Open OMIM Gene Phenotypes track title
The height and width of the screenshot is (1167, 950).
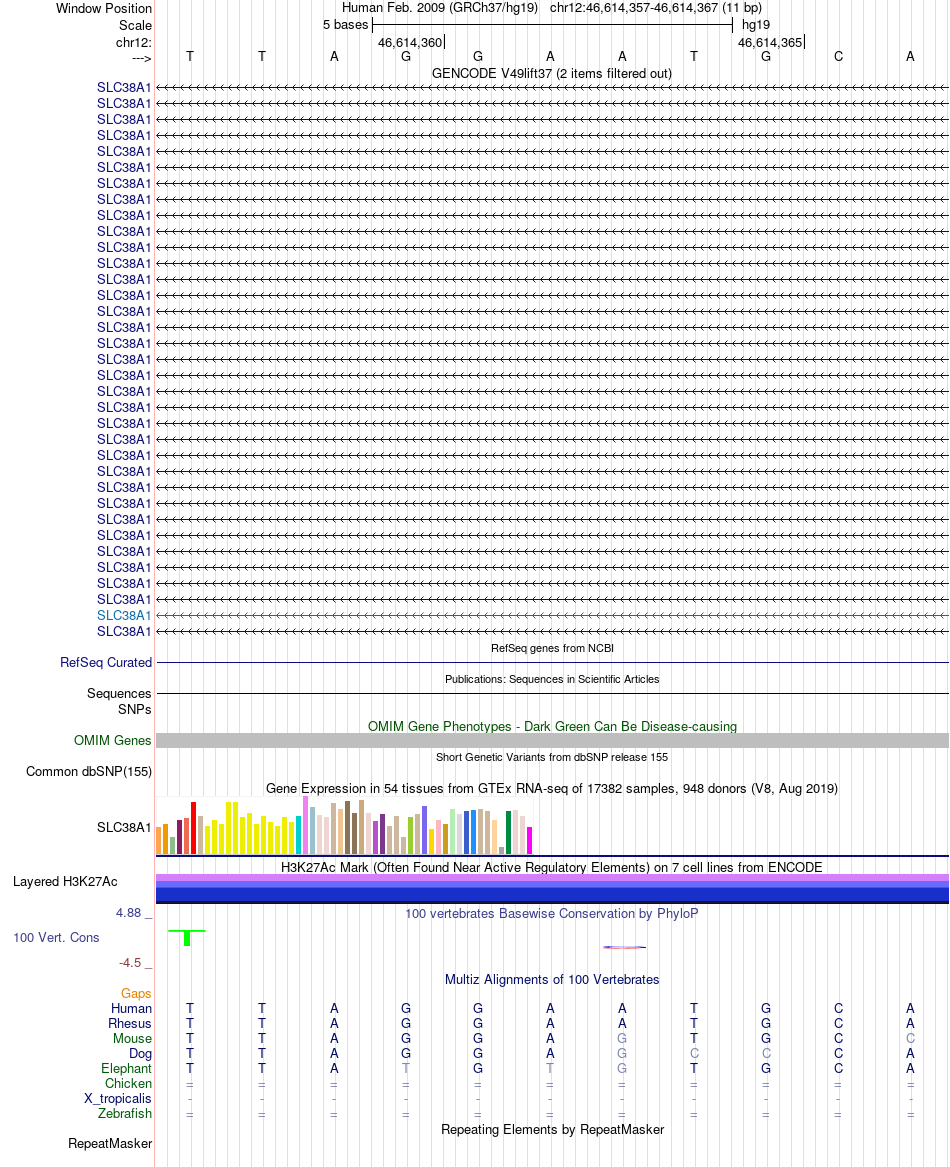tap(552, 726)
